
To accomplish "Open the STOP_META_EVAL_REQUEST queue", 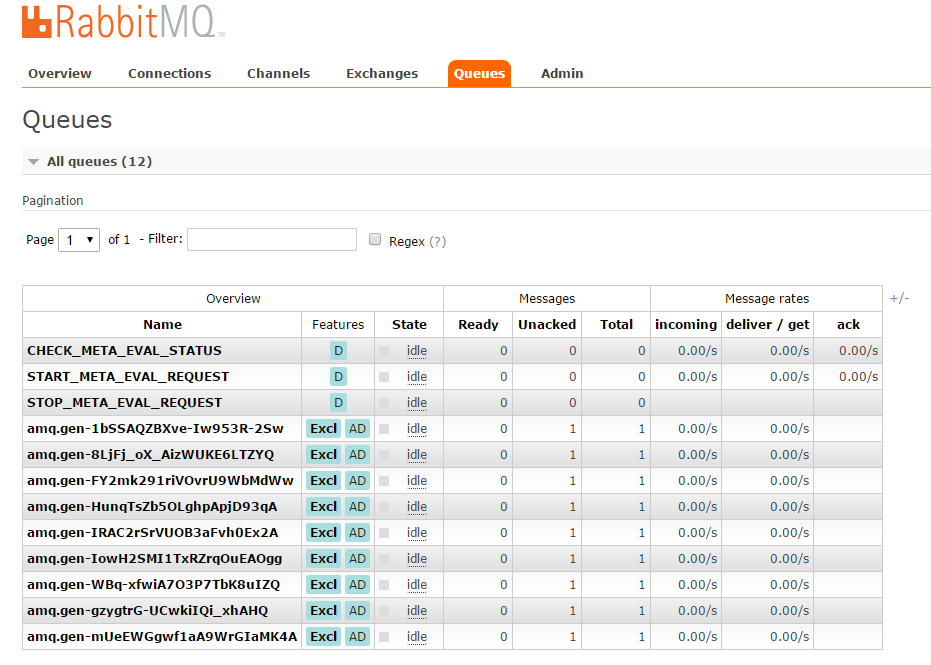I will click(124, 403).
